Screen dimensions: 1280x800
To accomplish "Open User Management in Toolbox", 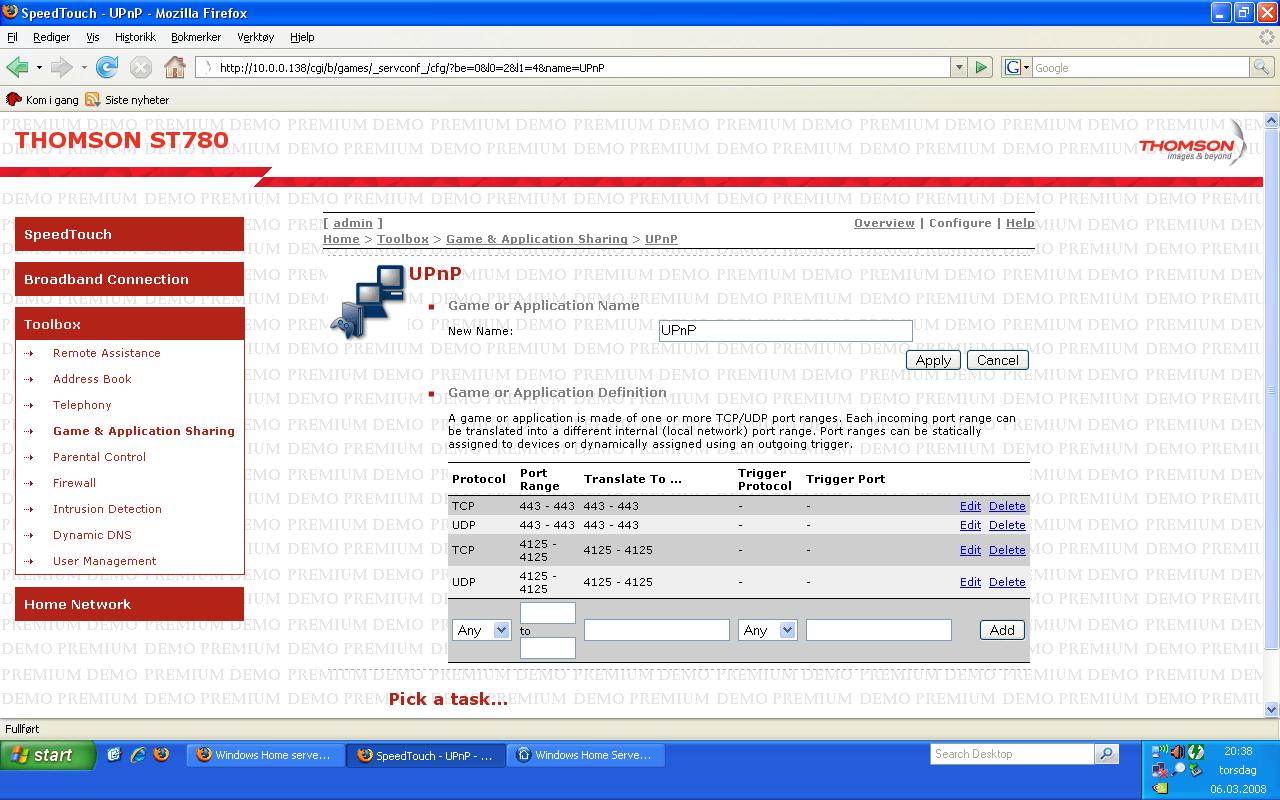I will 104,561.
